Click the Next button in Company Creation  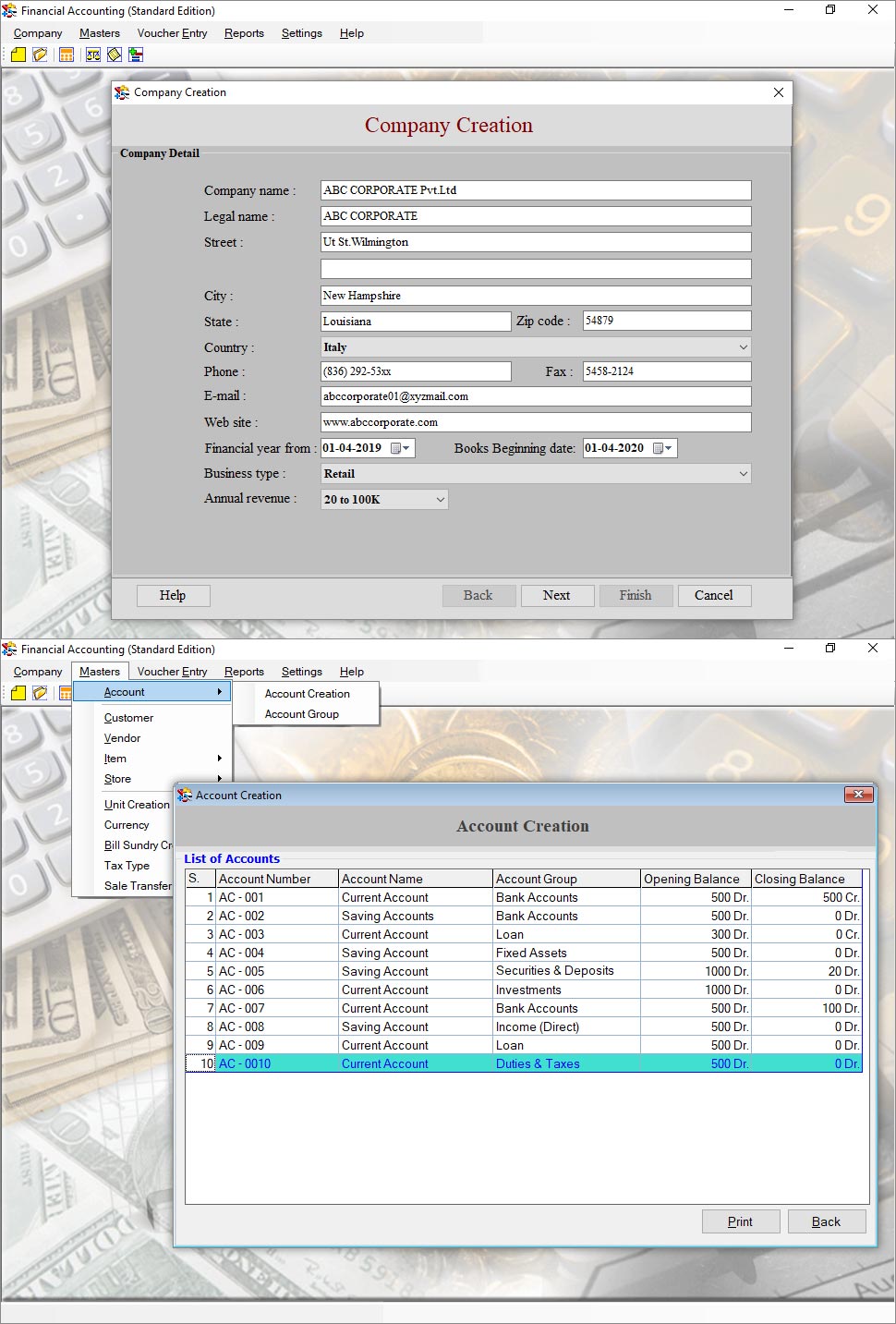tap(557, 595)
